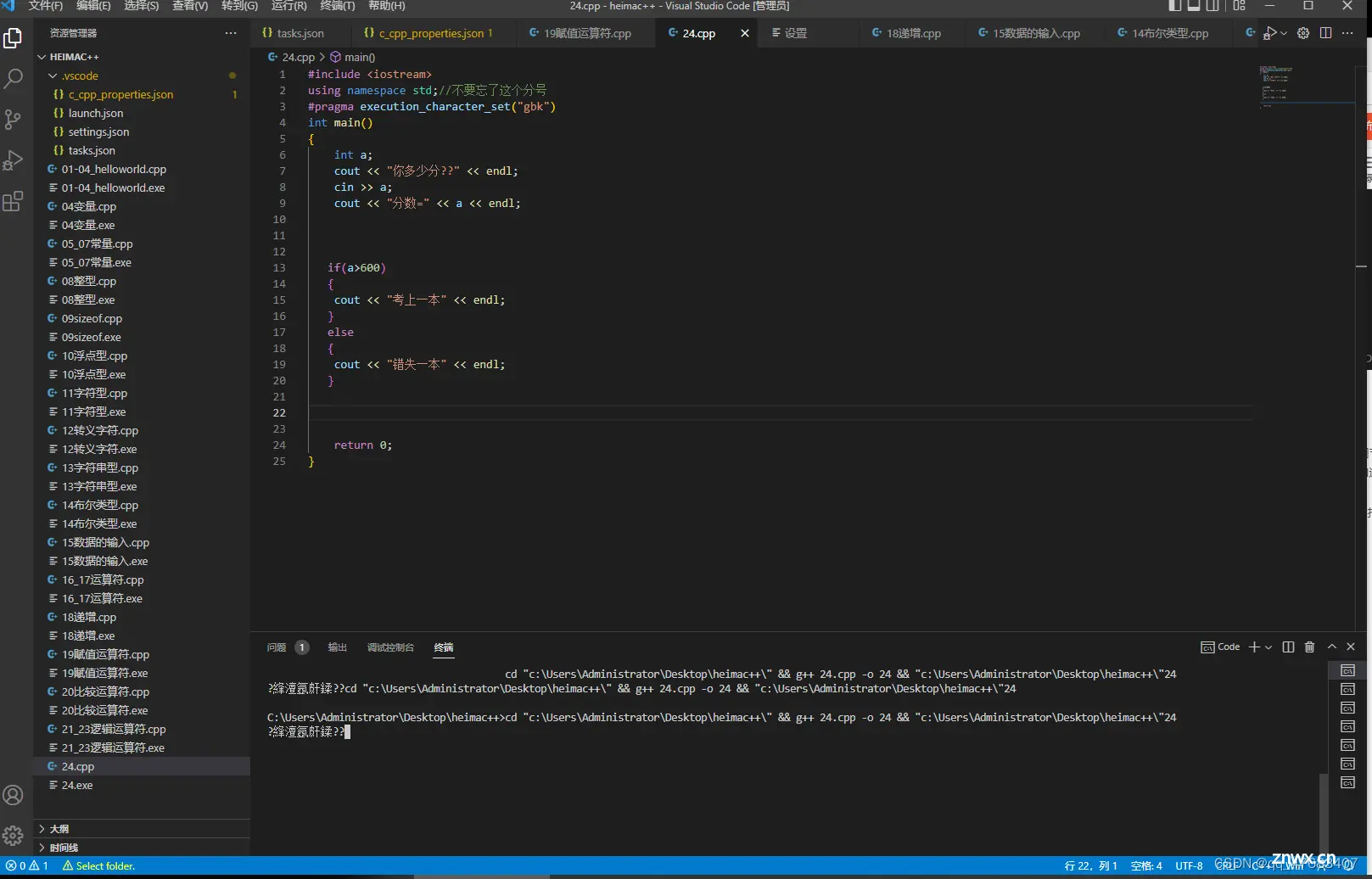Viewport: 1372px width, 879px height.
Task: Kill terminal with the trash icon
Action: pyautogui.click(x=1309, y=647)
